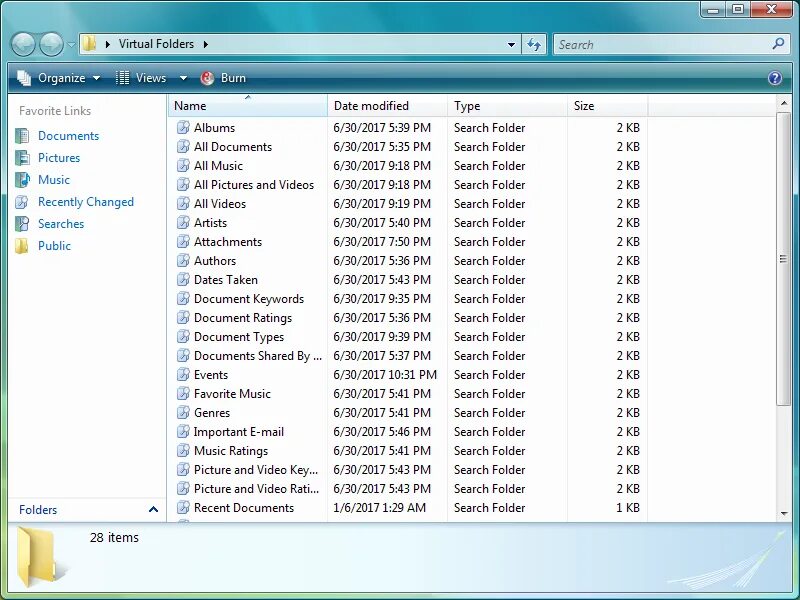Open Documents favorite link
Screen dimensions: 800x600
pos(68,136)
